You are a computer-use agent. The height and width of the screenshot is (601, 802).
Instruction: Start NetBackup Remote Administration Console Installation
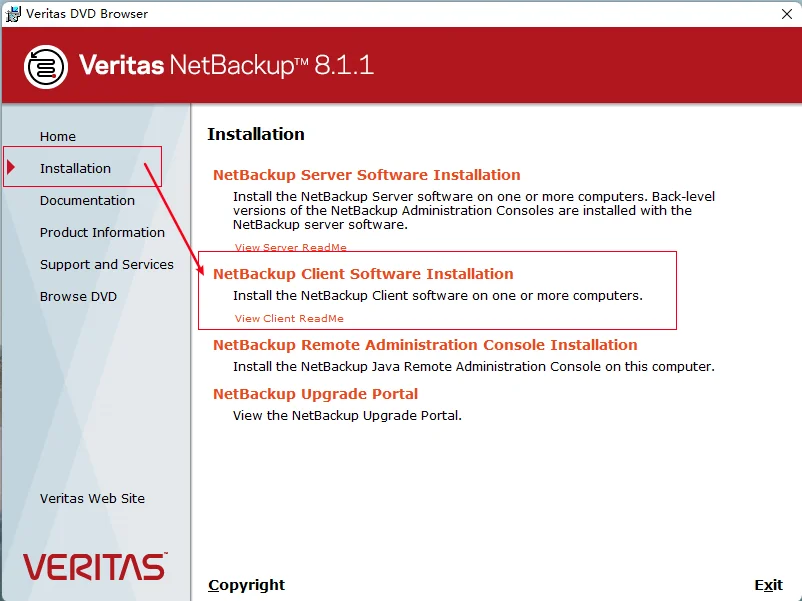(x=425, y=345)
